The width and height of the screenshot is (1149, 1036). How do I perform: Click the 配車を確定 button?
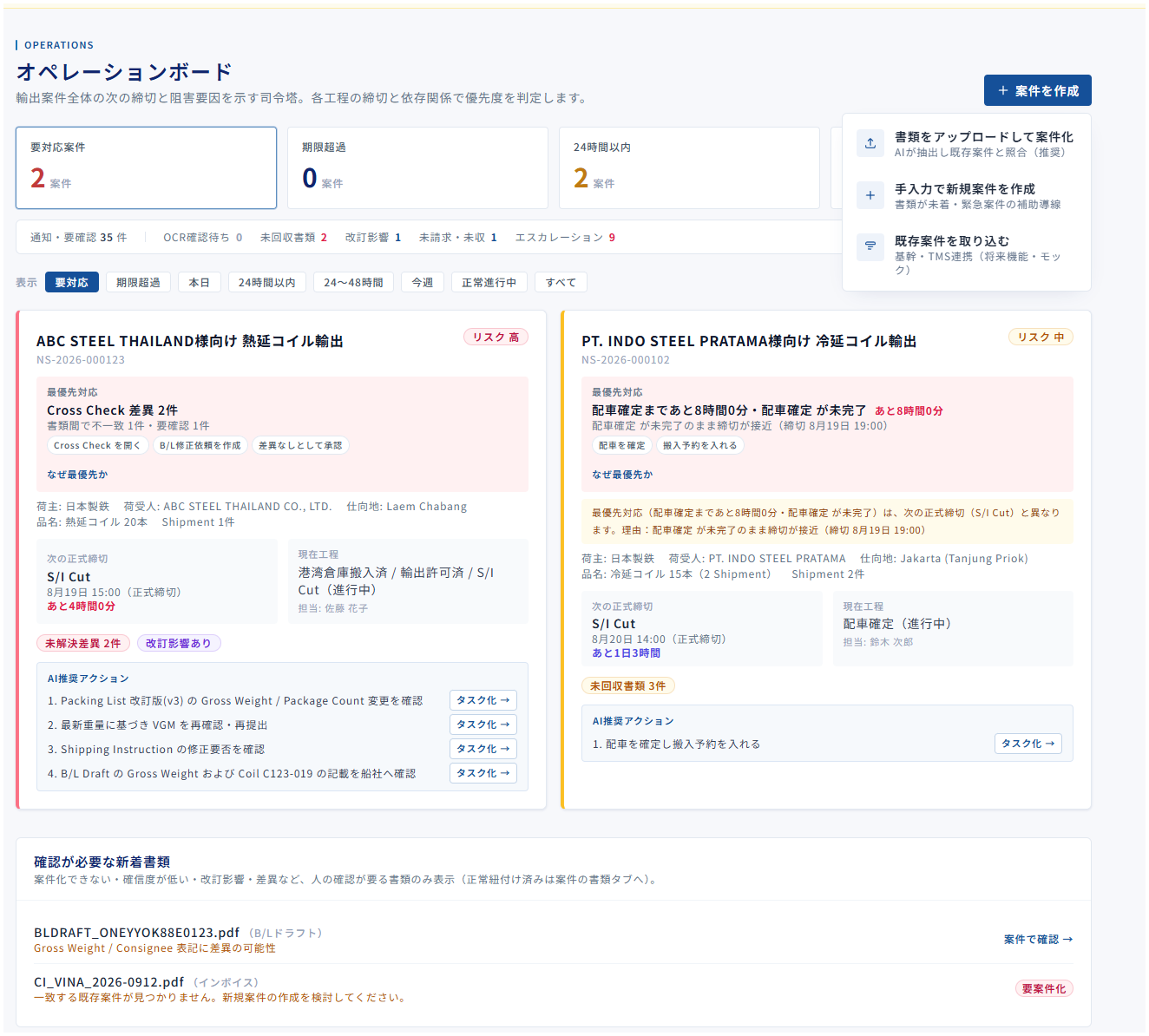click(x=621, y=445)
